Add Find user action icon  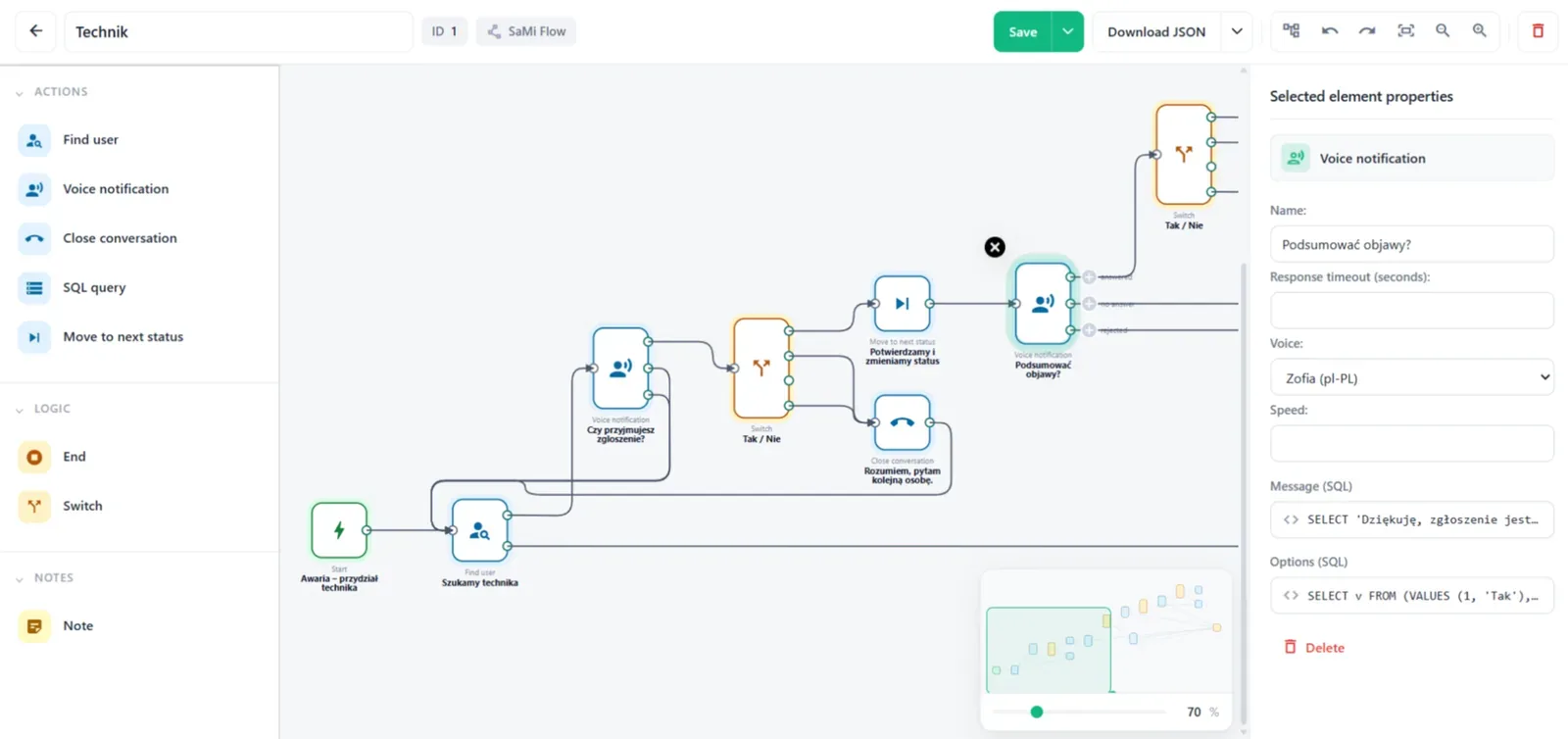coord(34,140)
